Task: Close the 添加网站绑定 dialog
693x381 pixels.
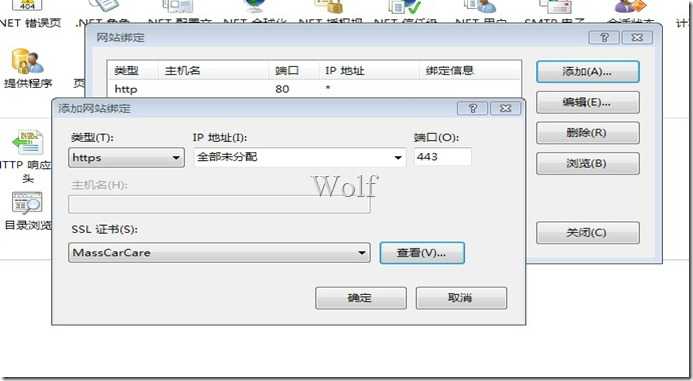Action: point(505,108)
